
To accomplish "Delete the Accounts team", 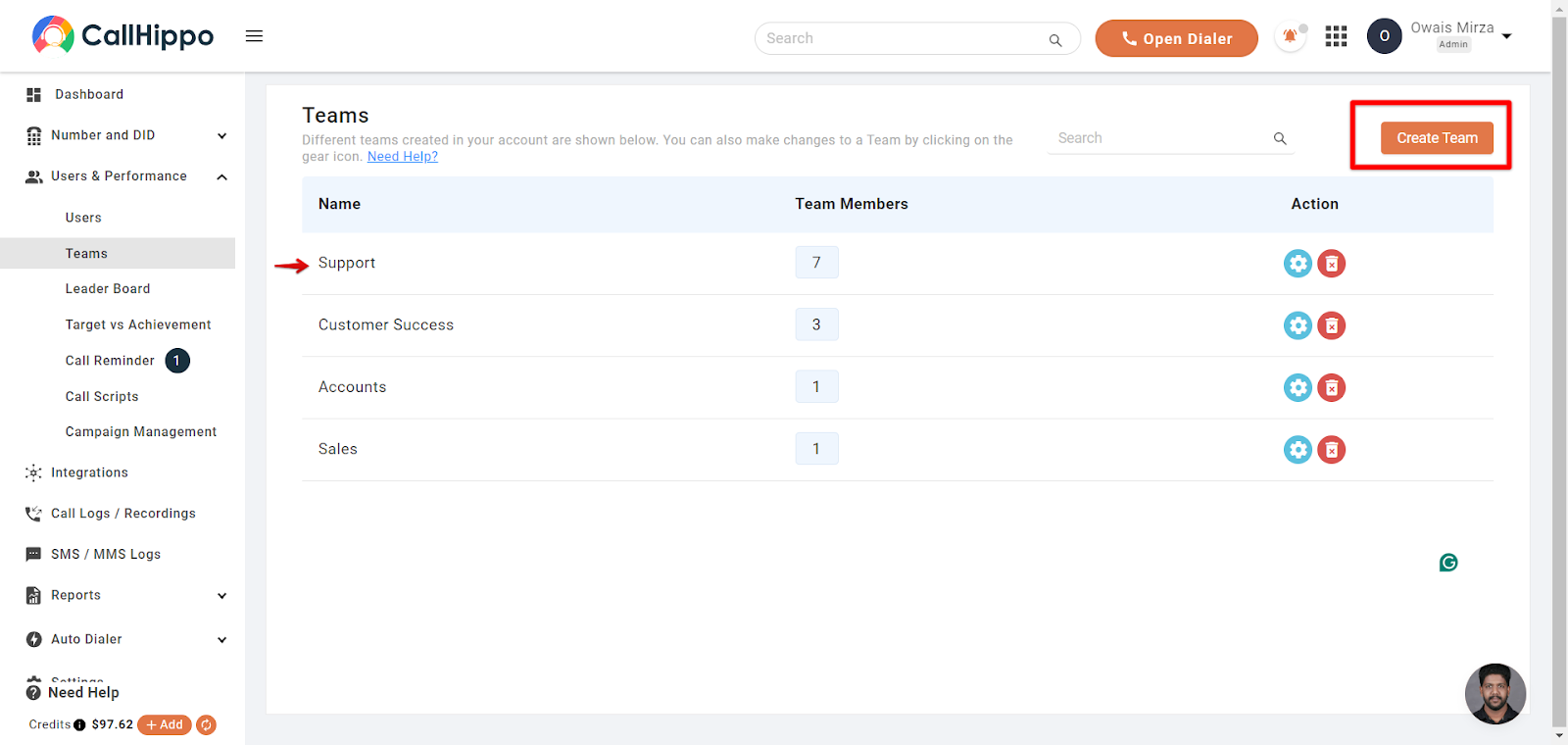I will coord(1332,387).
